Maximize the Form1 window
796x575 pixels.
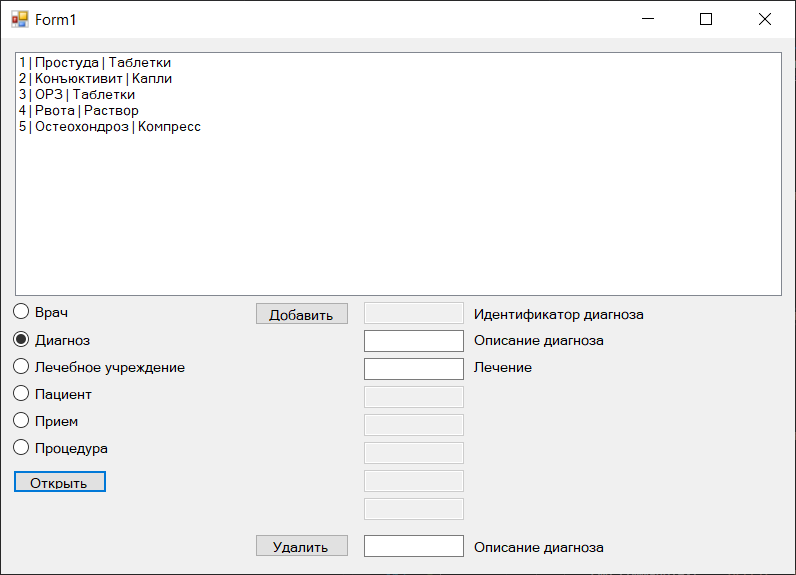click(x=706, y=19)
